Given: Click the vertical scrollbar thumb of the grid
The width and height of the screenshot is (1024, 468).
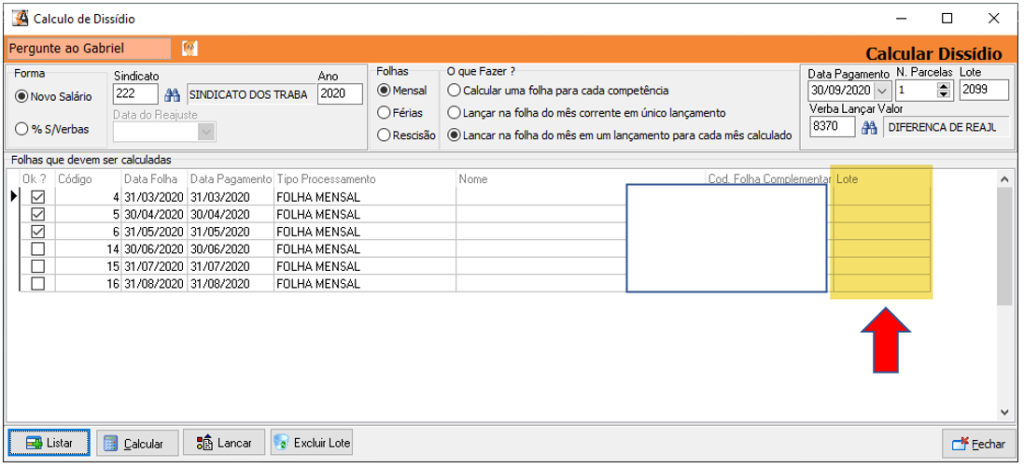Looking at the screenshot, I should [1004, 245].
